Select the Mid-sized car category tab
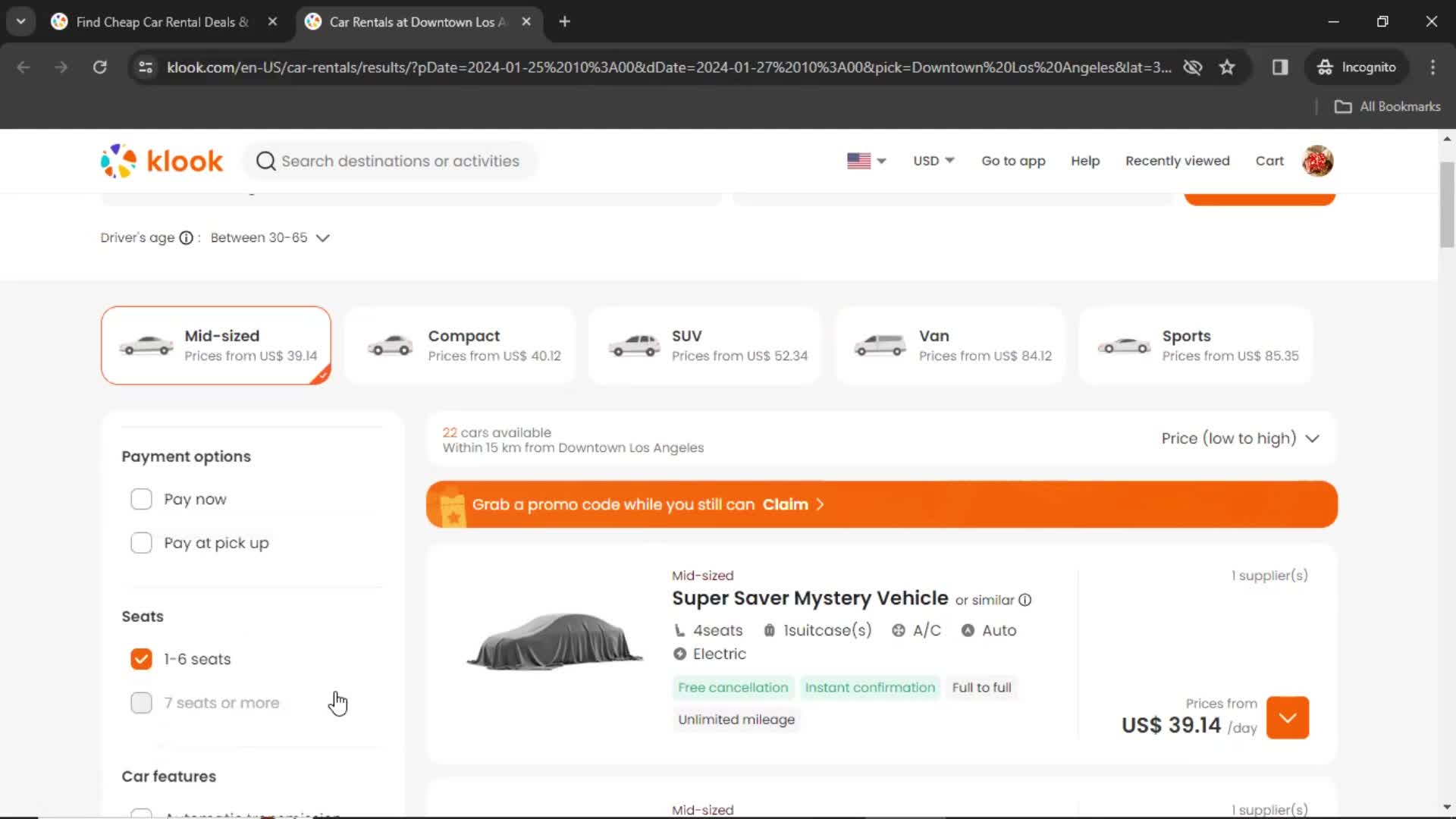The image size is (1456, 819). (216, 345)
